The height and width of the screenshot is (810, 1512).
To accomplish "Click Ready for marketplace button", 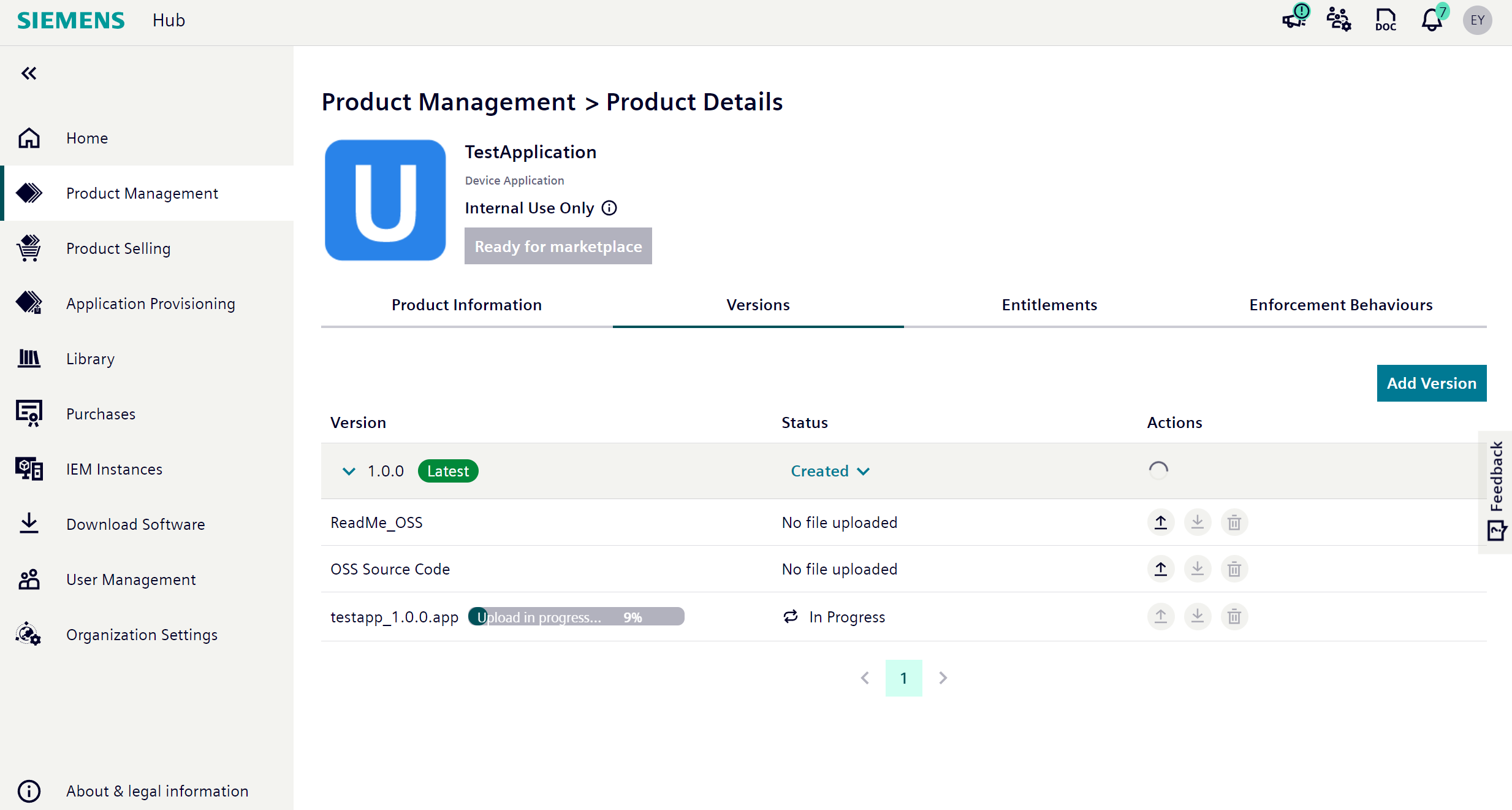I will click(x=558, y=246).
